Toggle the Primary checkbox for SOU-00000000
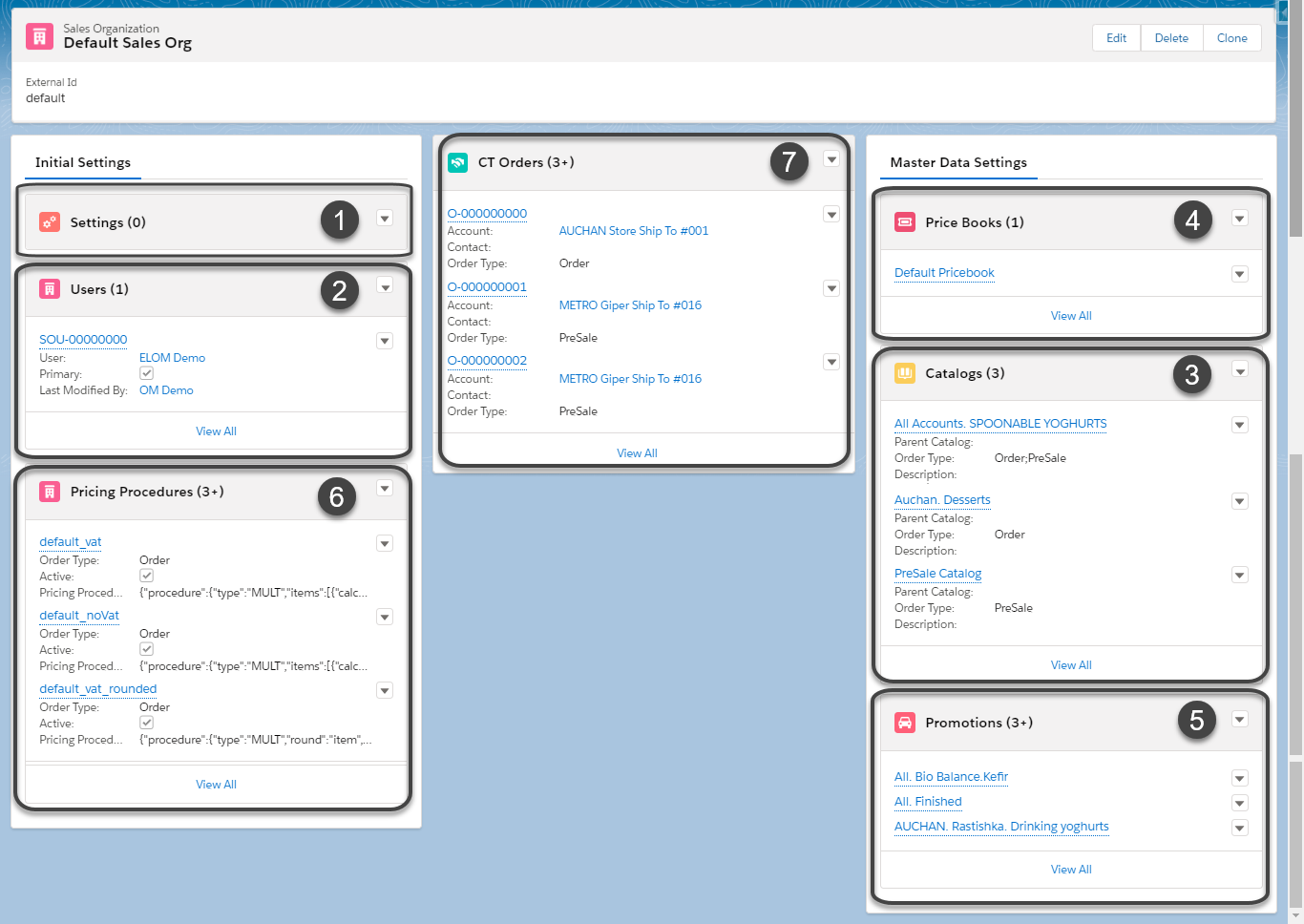Viewport: 1304px width, 924px height. [146, 372]
